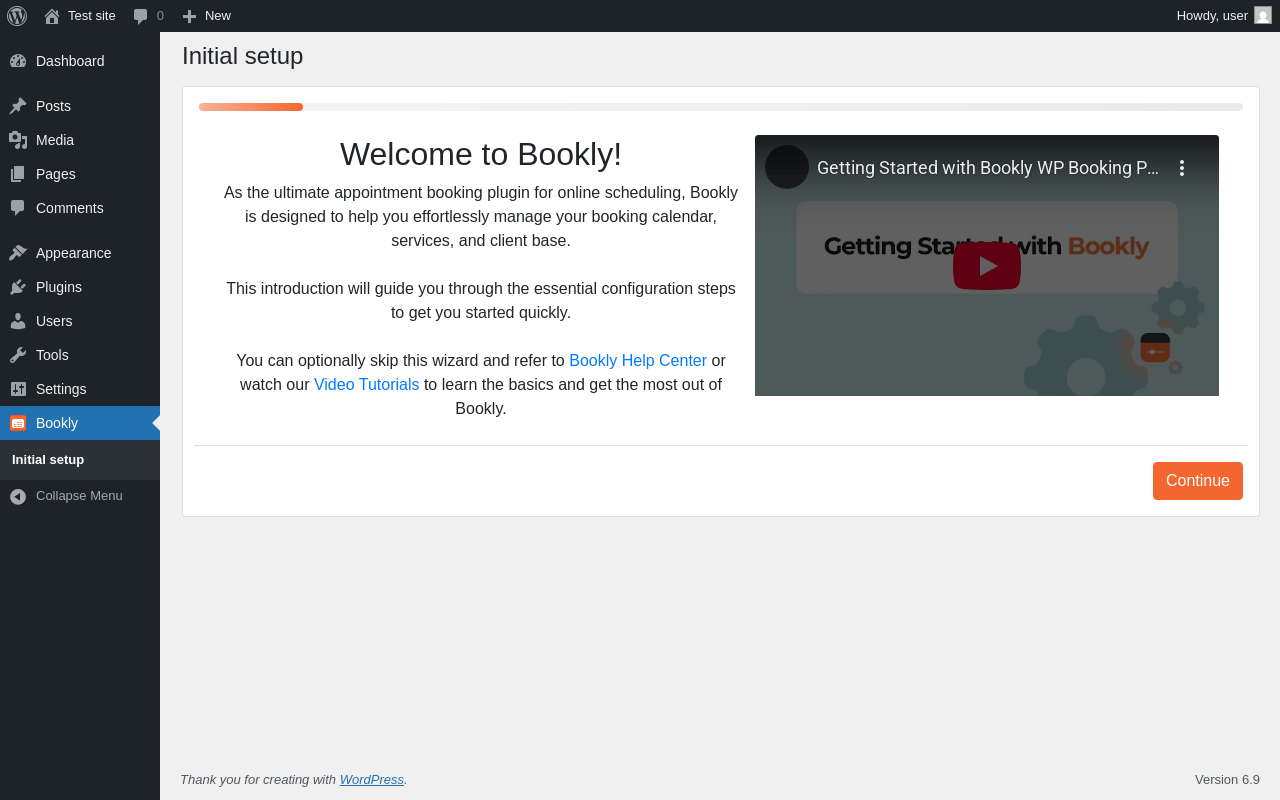
Task: Open the Test site home icon
Action: [52, 16]
